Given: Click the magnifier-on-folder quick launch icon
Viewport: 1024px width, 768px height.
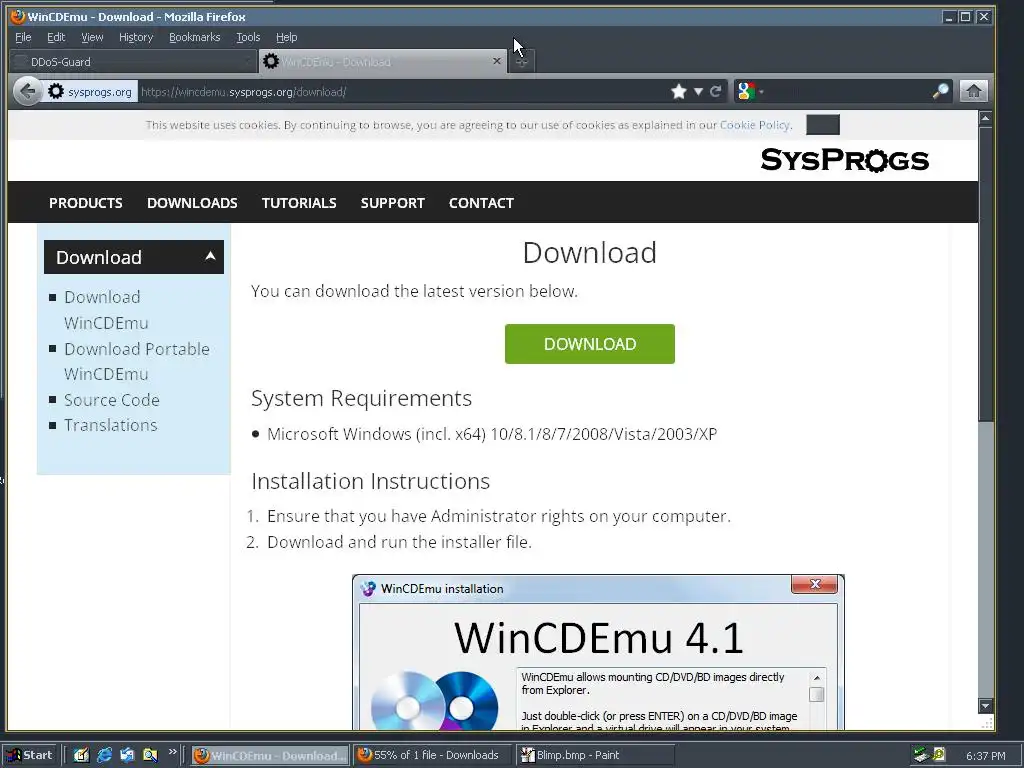Looking at the screenshot, I should pos(150,755).
